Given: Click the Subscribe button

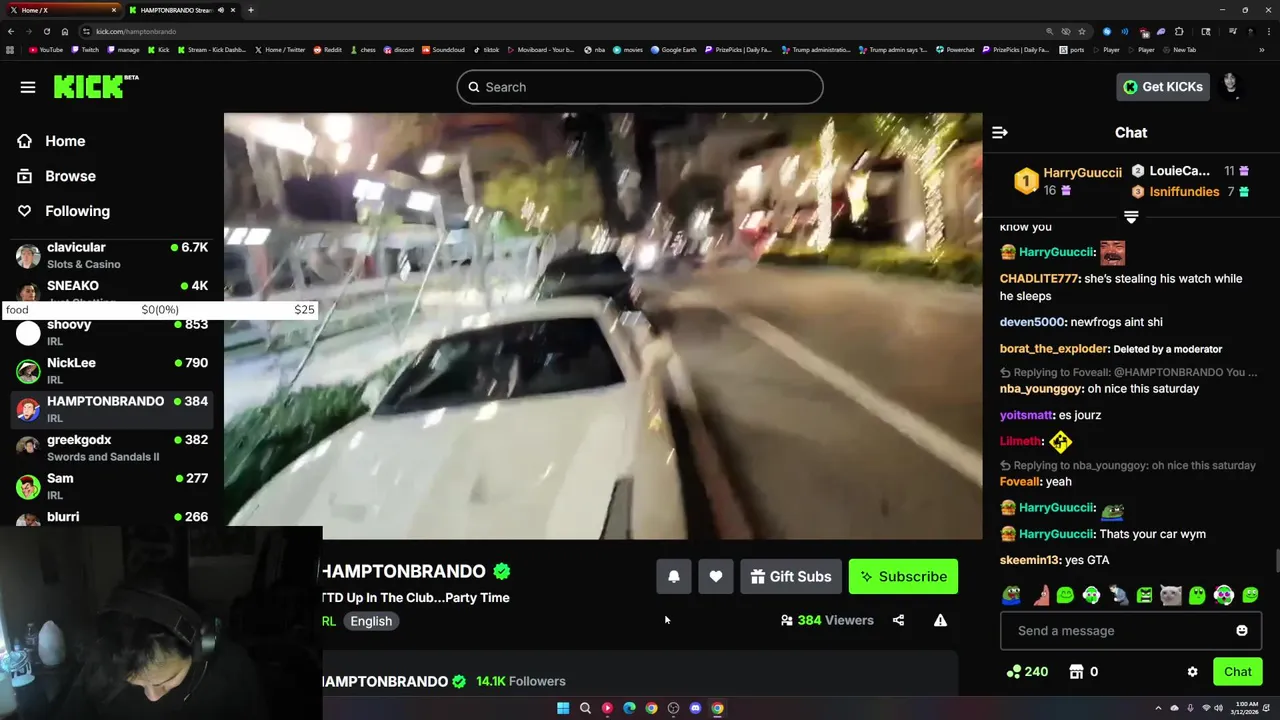Looking at the screenshot, I should tap(903, 576).
